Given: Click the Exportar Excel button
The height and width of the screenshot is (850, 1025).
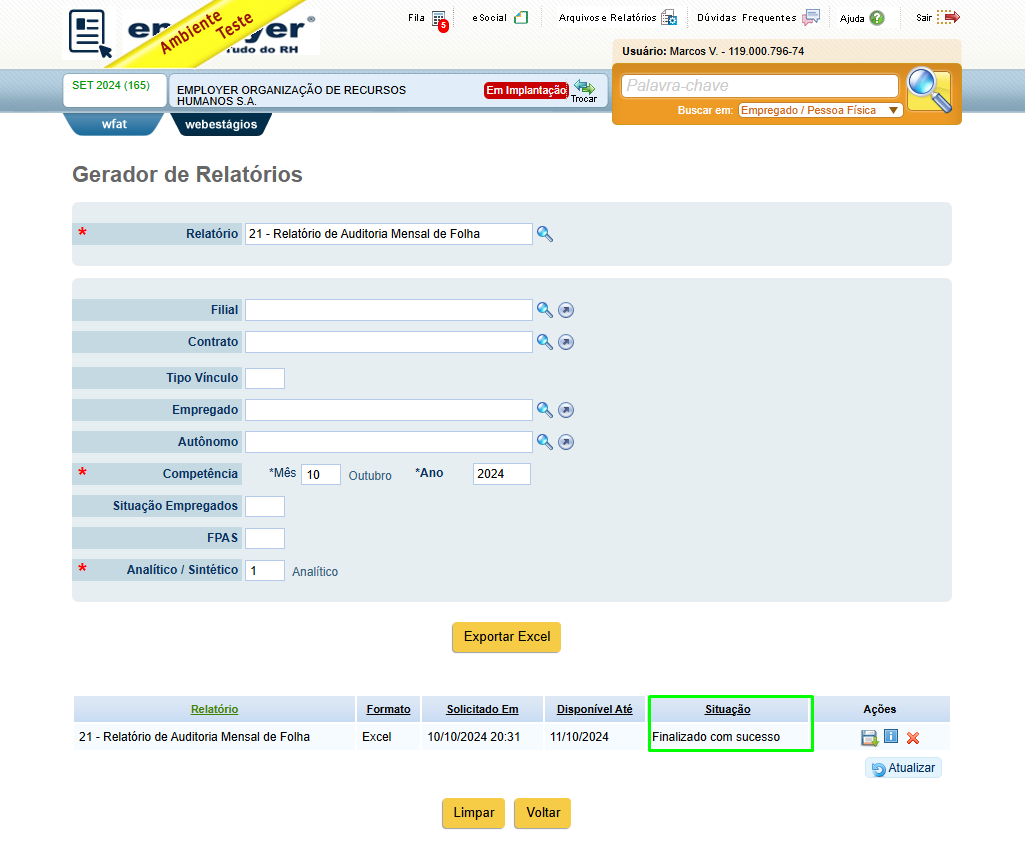Looking at the screenshot, I should [x=507, y=637].
